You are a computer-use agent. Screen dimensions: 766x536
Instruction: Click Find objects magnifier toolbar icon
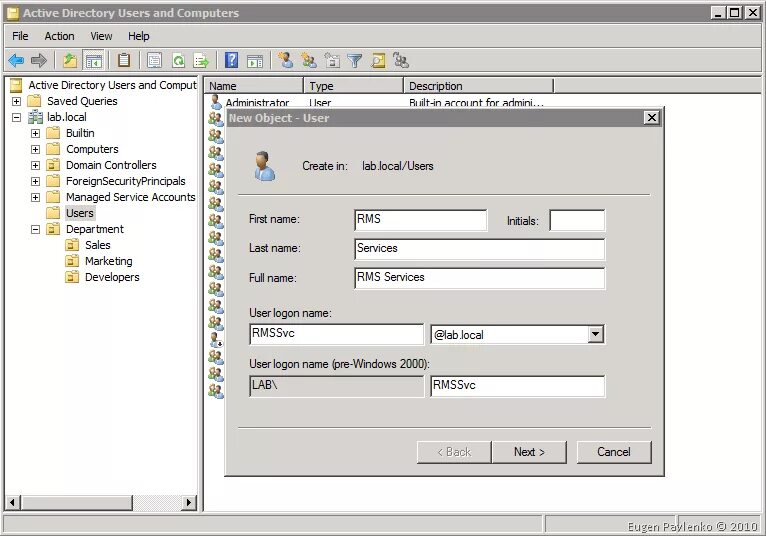point(378,61)
